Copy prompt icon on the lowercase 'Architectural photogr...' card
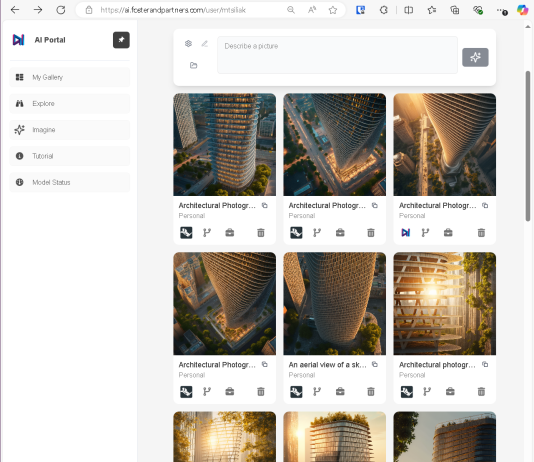 point(485,364)
